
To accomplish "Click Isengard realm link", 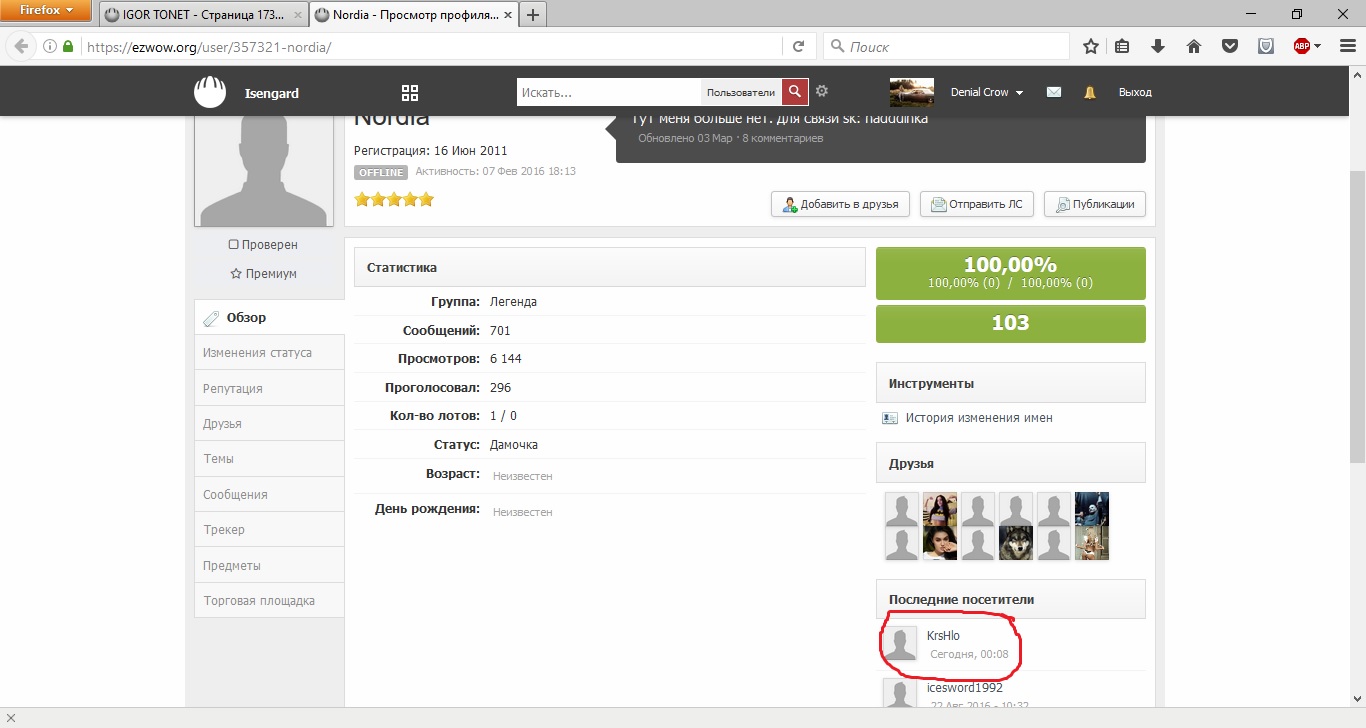I will (272, 93).
